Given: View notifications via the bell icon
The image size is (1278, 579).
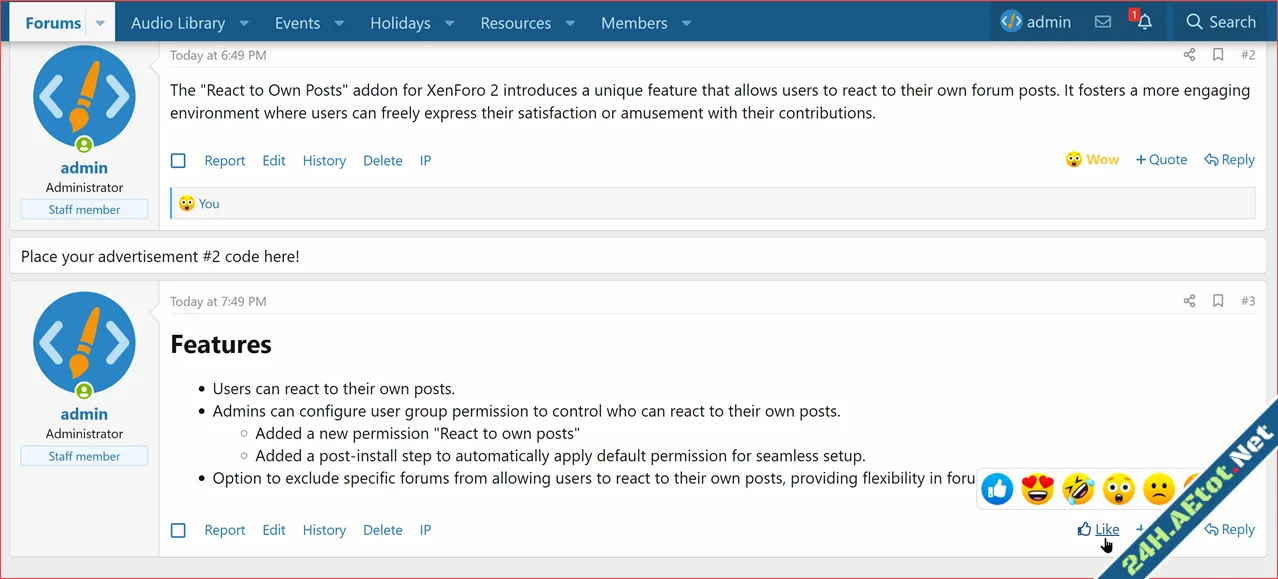Looking at the screenshot, I should [1144, 21].
